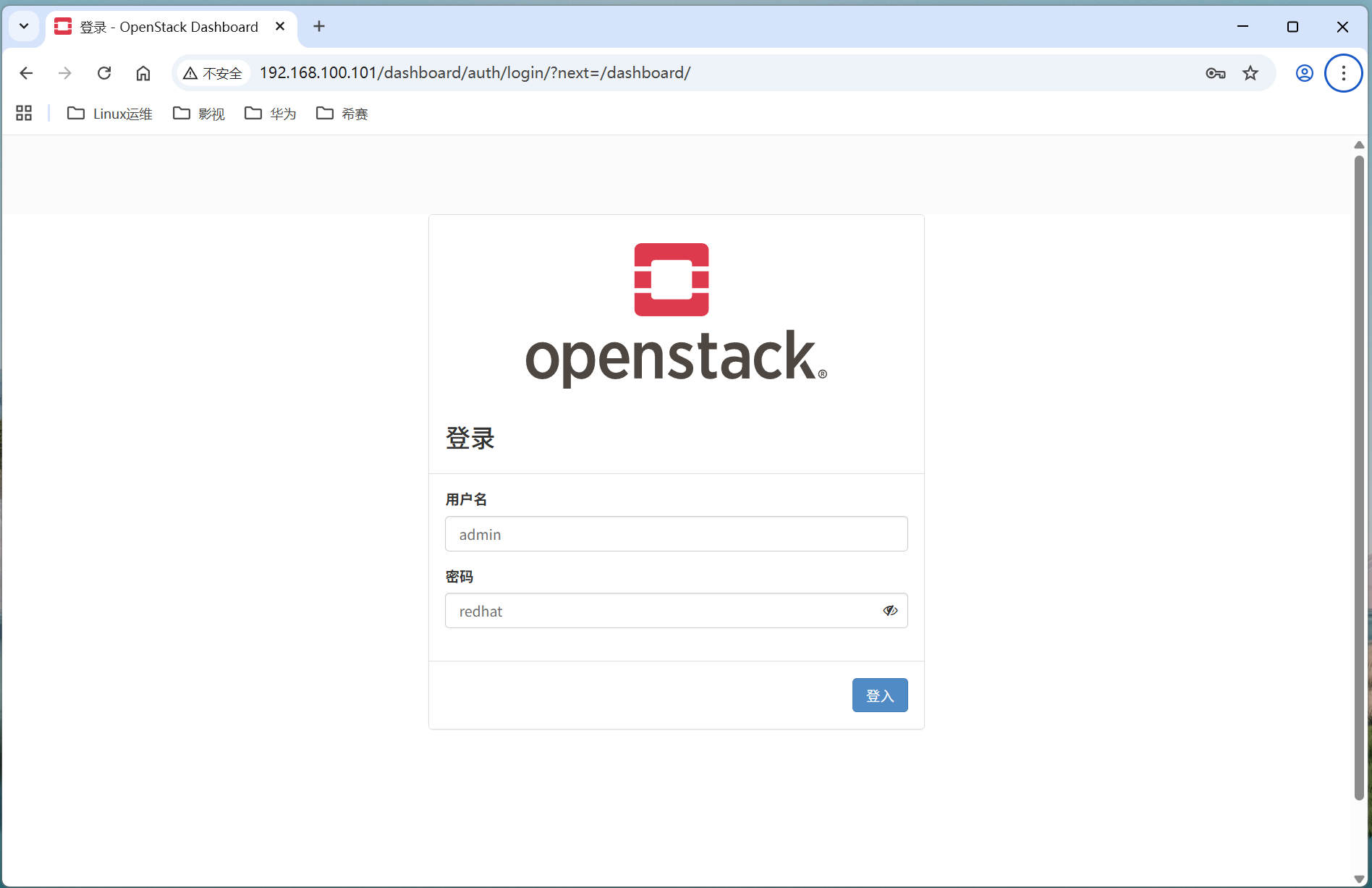This screenshot has width=1372, height=888.
Task: Reload the current page
Action: click(x=104, y=73)
